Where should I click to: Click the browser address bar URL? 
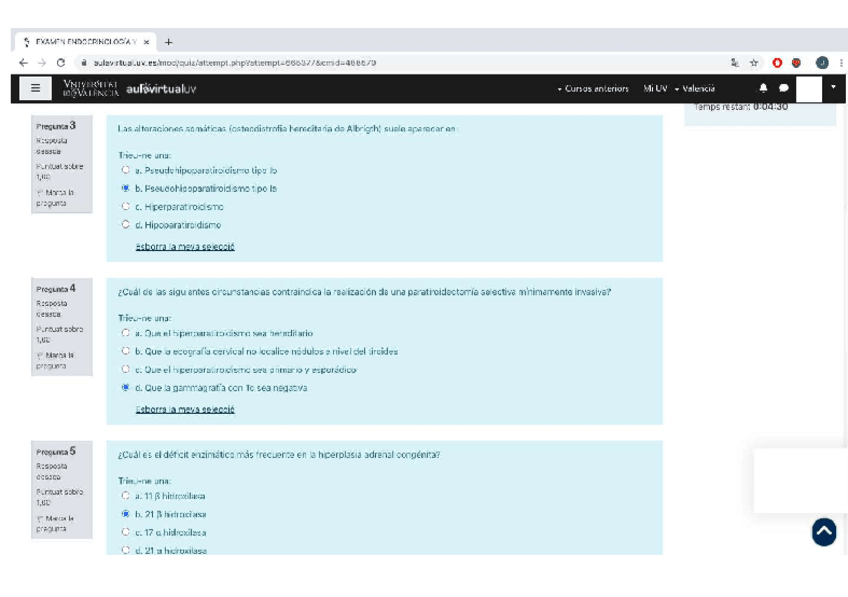coord(235,63)
